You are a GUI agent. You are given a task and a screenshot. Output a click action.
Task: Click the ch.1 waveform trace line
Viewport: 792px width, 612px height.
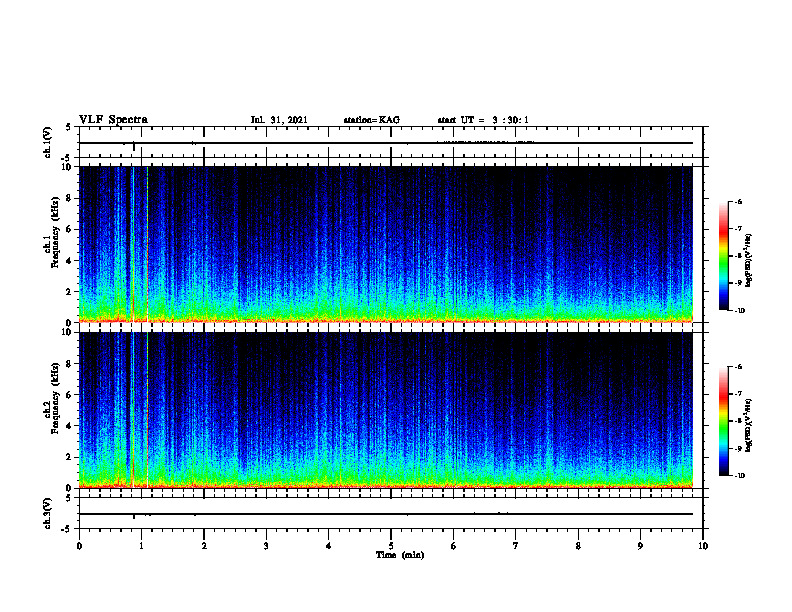click(386, 143)
